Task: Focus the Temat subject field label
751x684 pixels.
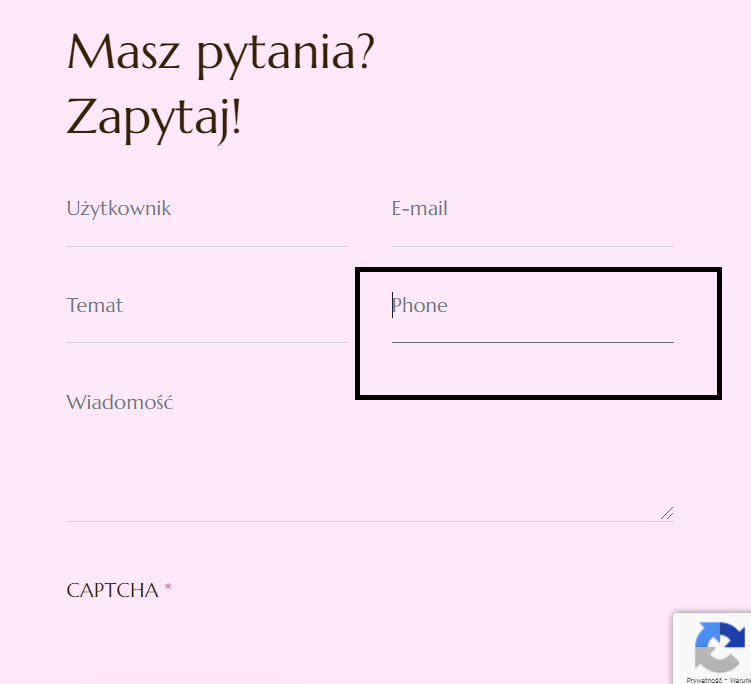Action: [95, 305]
